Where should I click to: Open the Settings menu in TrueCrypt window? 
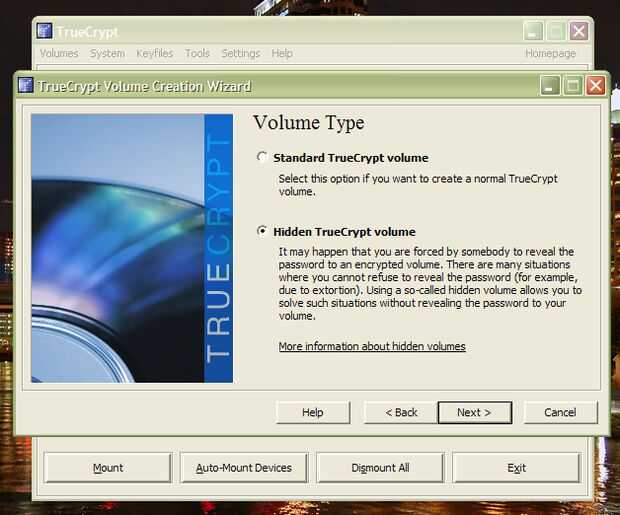point(240,53)
